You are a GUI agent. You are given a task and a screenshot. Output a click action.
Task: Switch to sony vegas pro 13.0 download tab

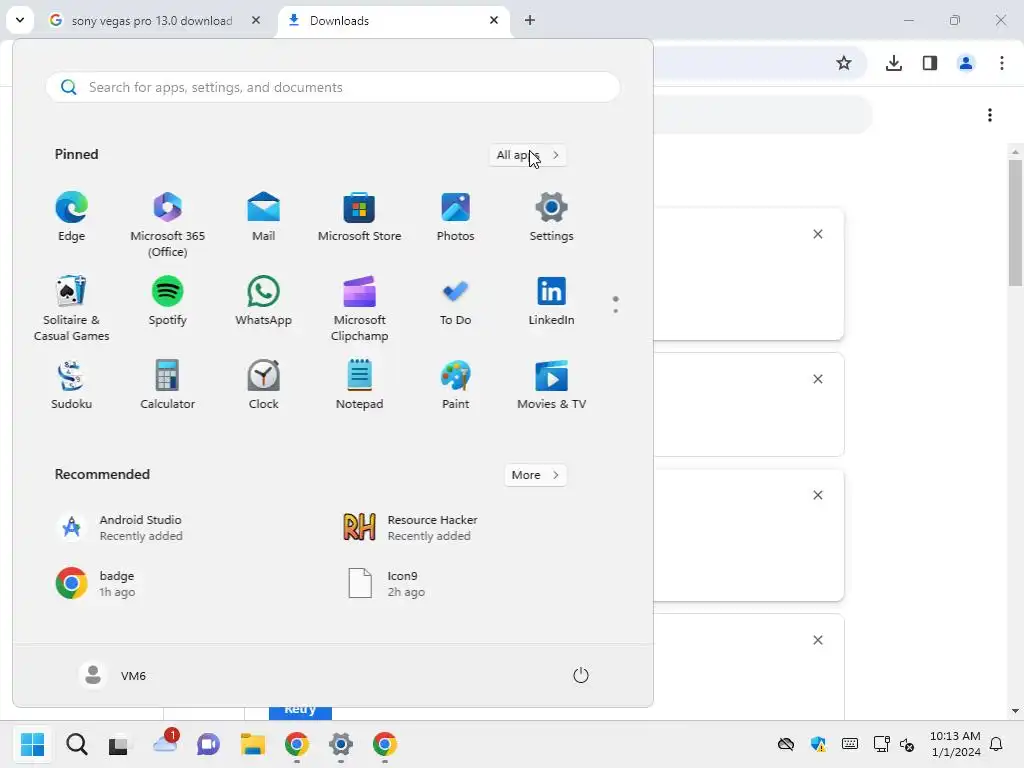[x=152, y=21]
